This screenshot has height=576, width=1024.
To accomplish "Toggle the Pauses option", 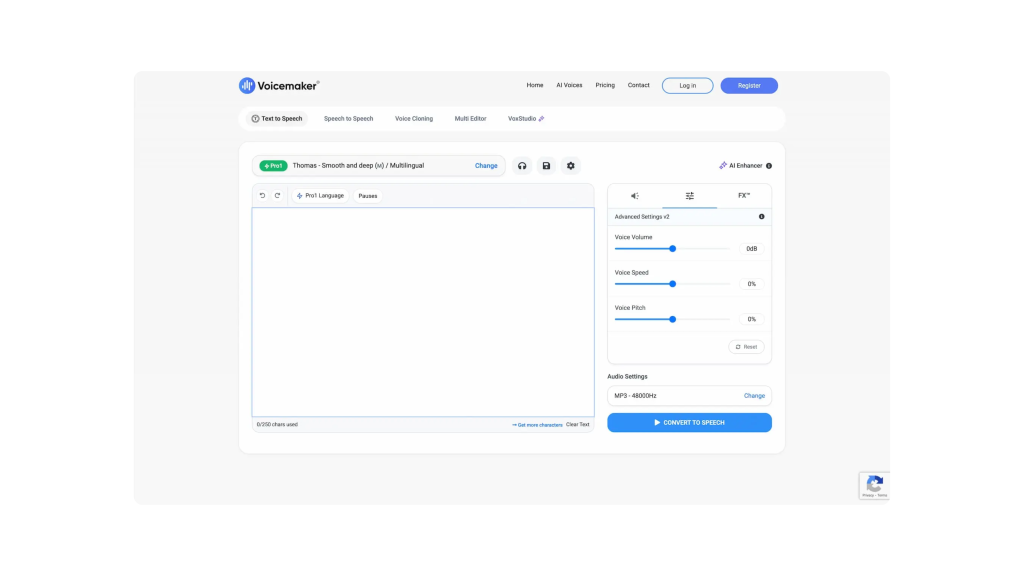I will pos(367,195).
